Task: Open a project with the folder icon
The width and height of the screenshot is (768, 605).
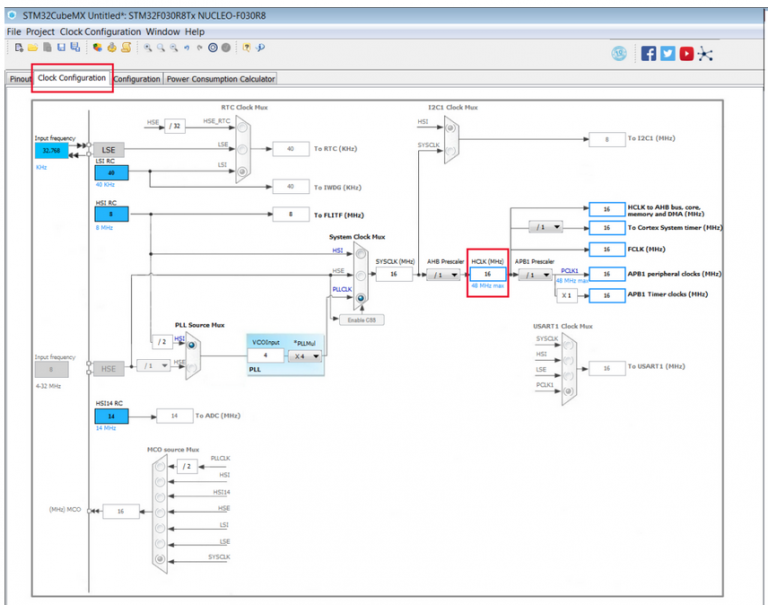Action: (33, 48)
